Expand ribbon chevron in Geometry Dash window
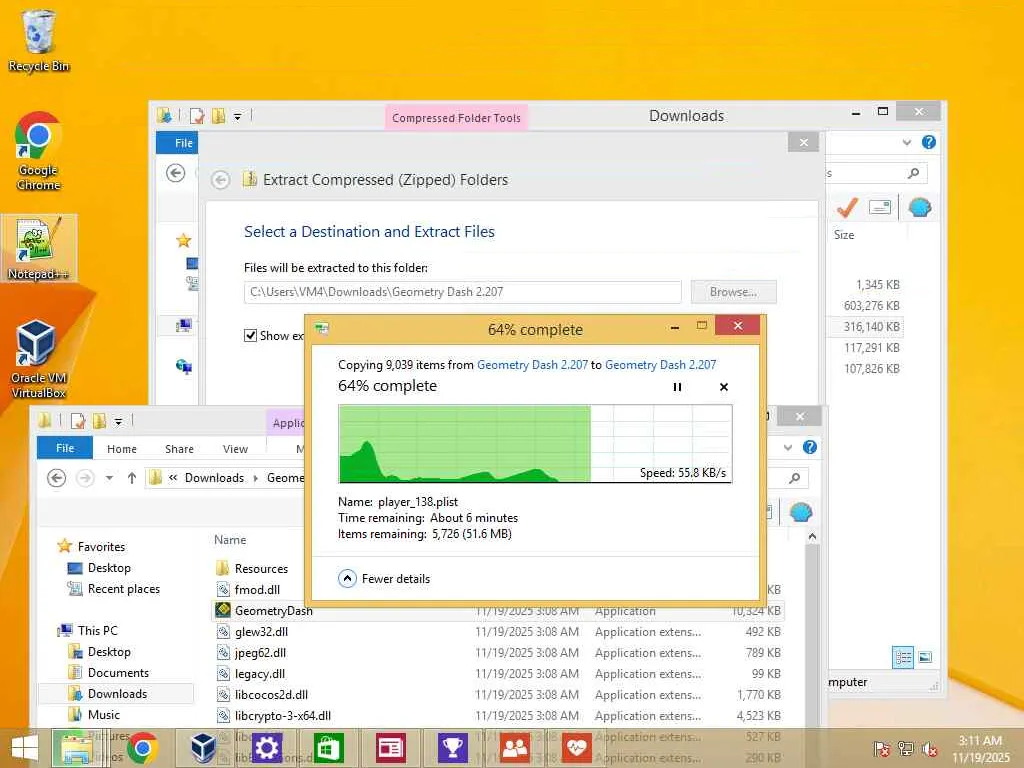Screen dimensions: 1024x768 tap(788, 447)
